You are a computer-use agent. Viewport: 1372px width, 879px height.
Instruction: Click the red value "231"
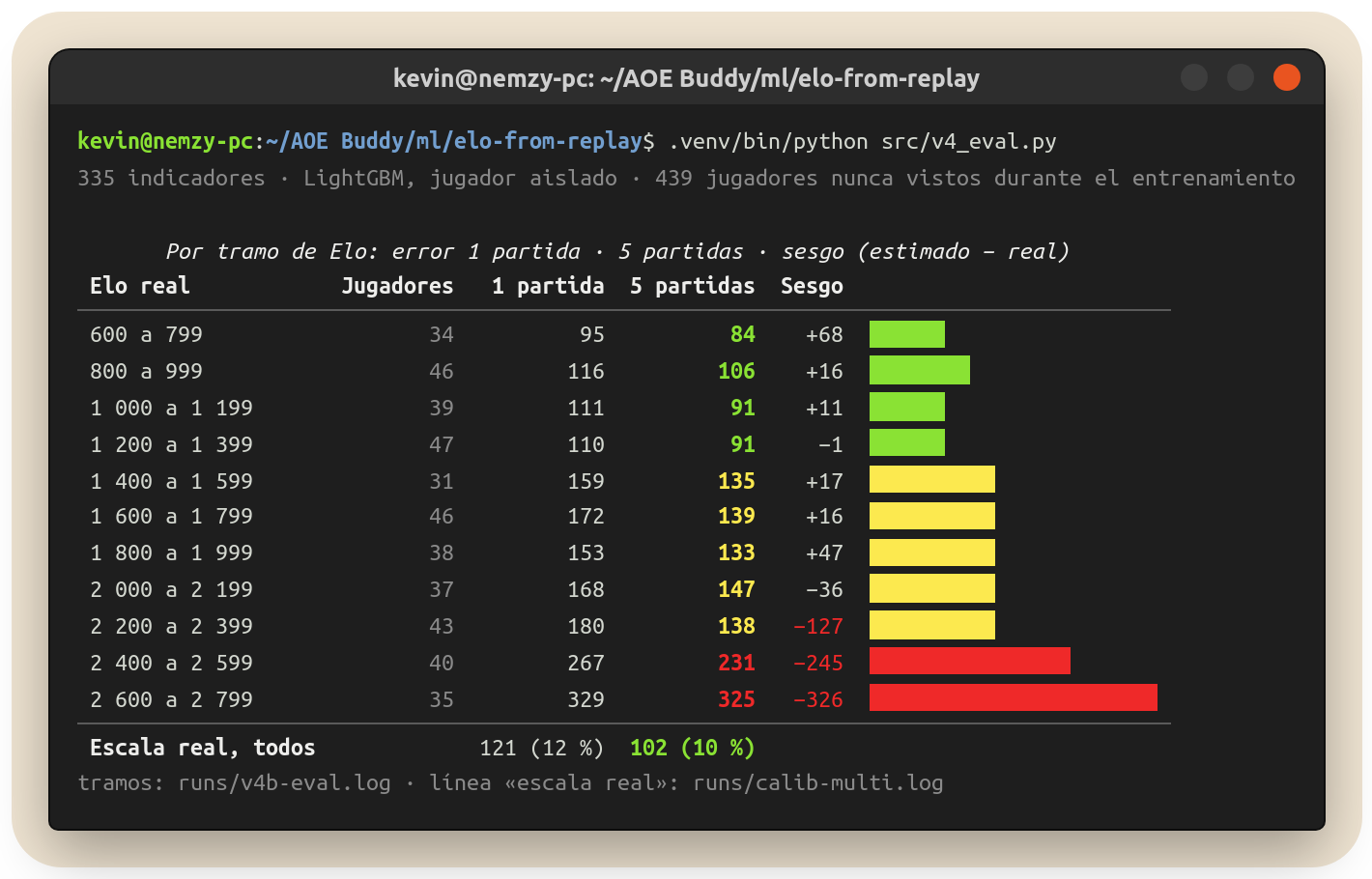736,663
